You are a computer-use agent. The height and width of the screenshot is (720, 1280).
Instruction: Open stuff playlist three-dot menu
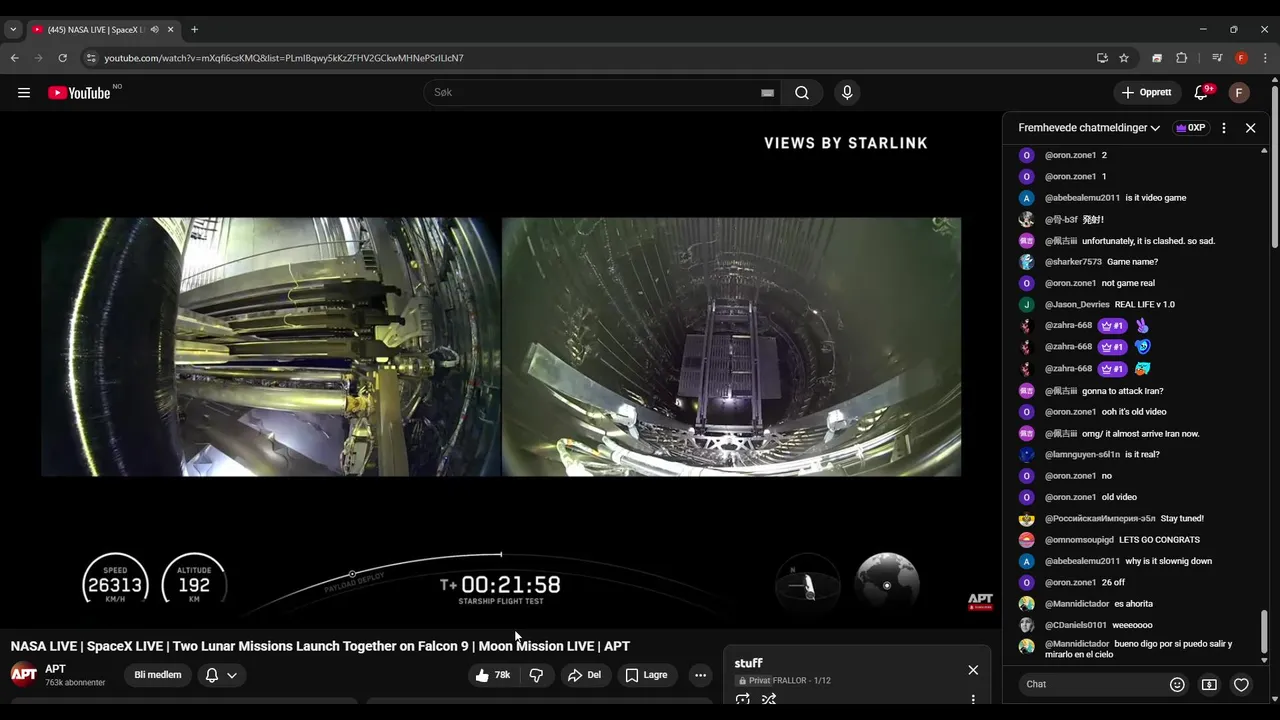(973, 700)
